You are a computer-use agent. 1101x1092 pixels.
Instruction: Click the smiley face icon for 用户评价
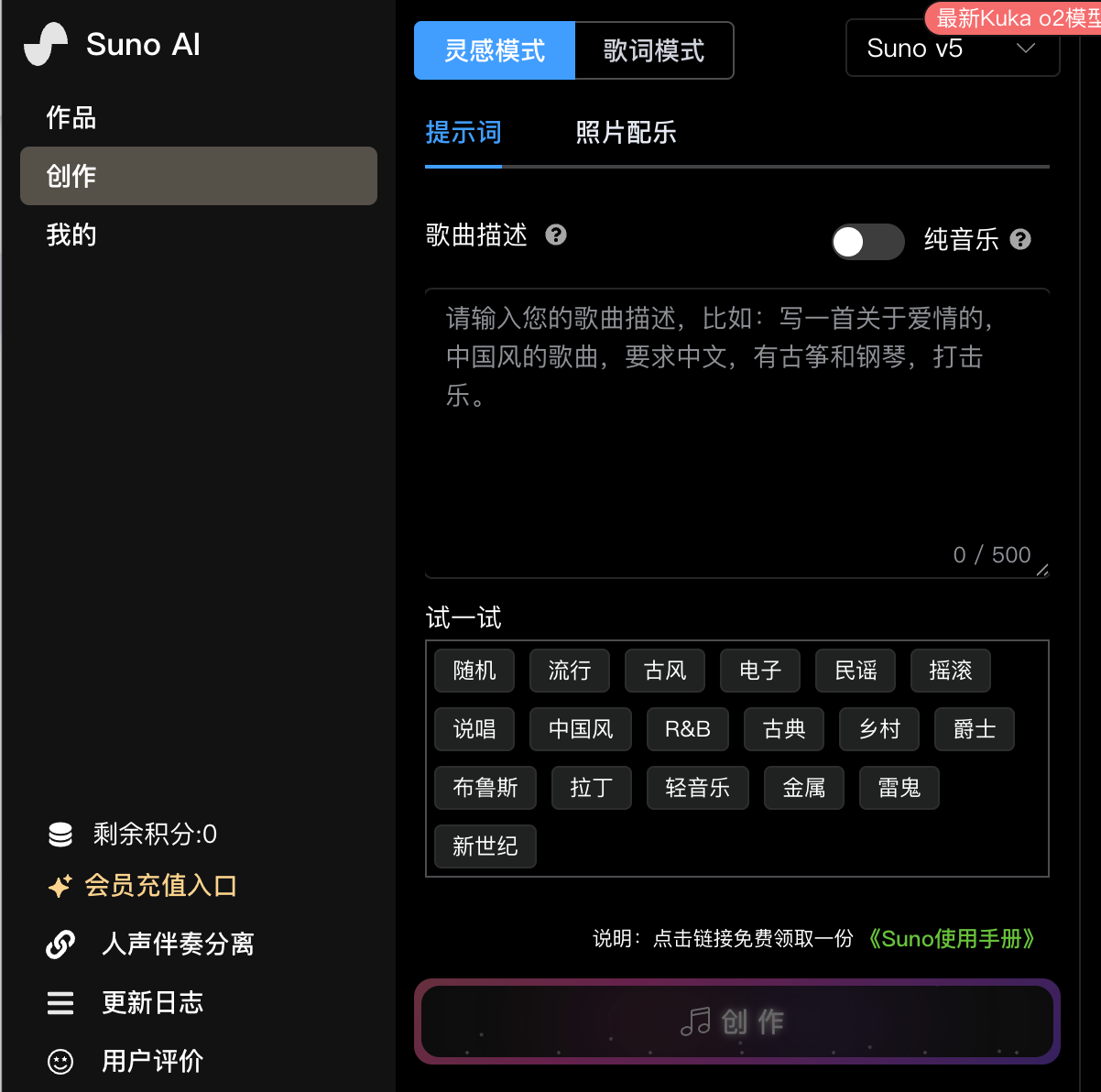click(x=60, y=1062)
